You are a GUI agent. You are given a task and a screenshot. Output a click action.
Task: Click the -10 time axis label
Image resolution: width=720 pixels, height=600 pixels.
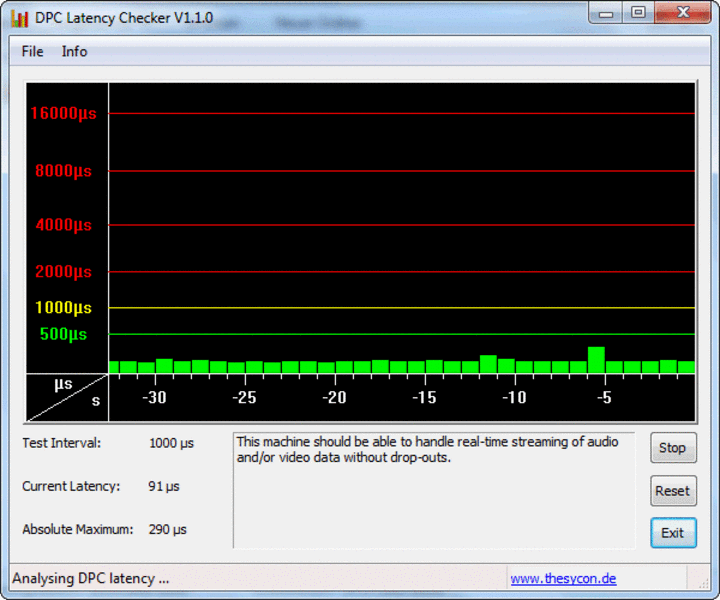[514, 398]
